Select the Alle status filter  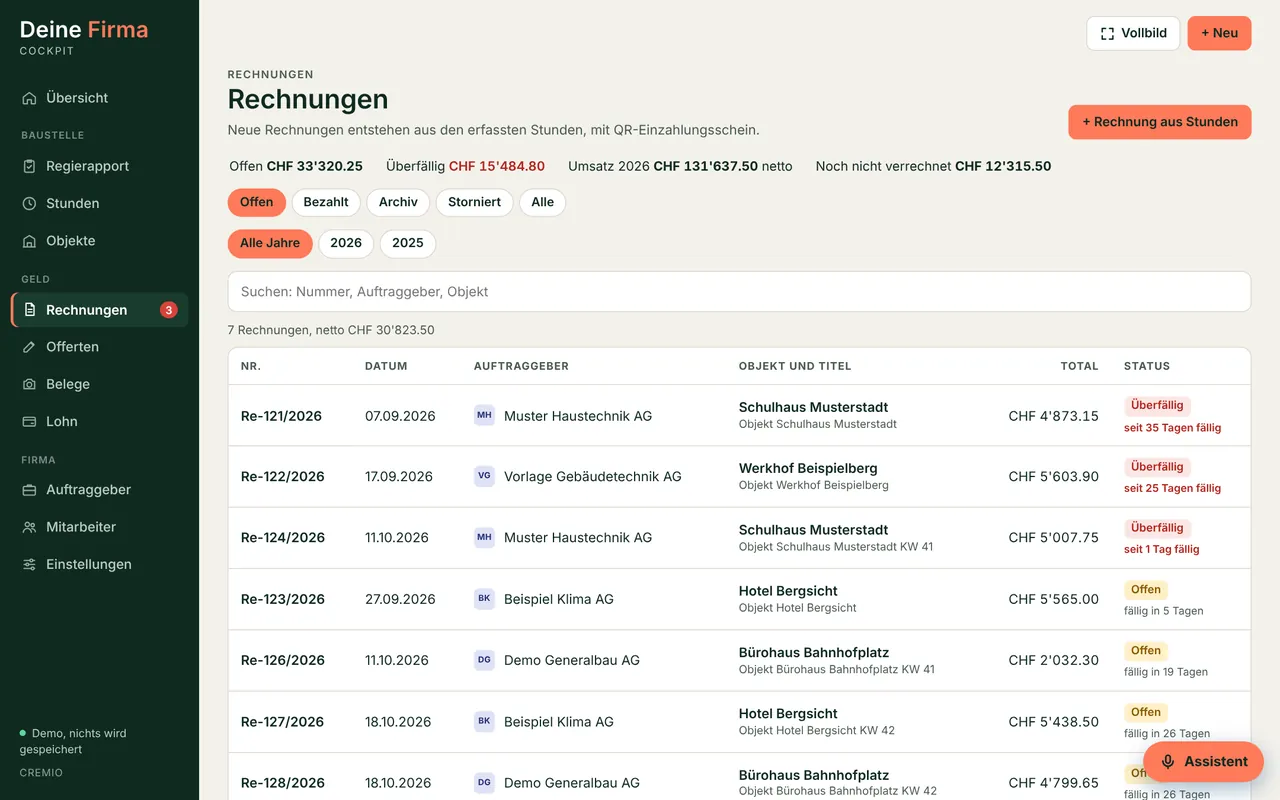coord(543,202)
